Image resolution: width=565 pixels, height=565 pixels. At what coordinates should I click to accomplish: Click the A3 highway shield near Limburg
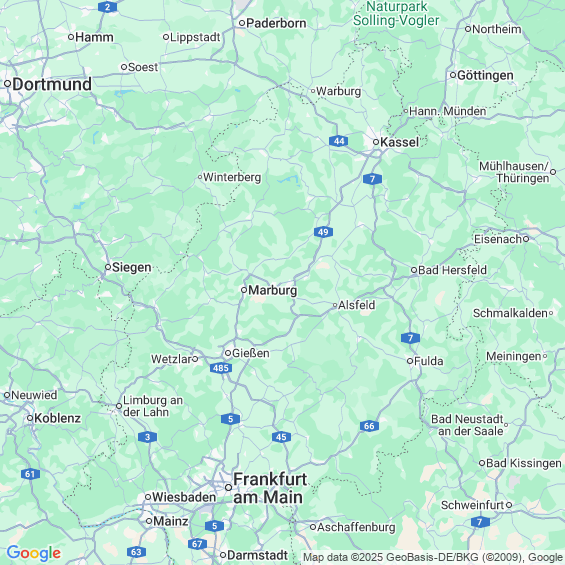click(x=147, y=437)
